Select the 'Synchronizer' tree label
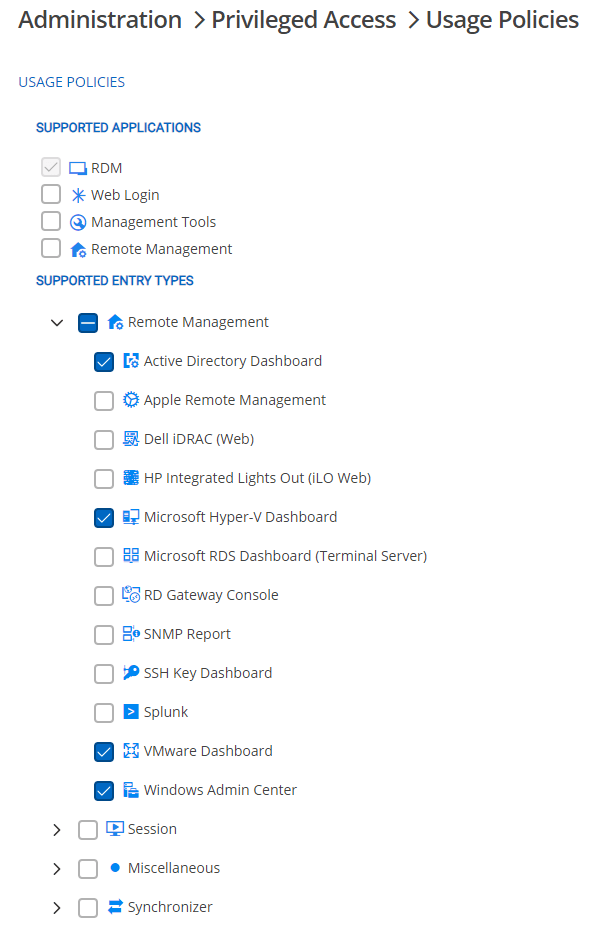595x936 pixels. click(170, 907)
